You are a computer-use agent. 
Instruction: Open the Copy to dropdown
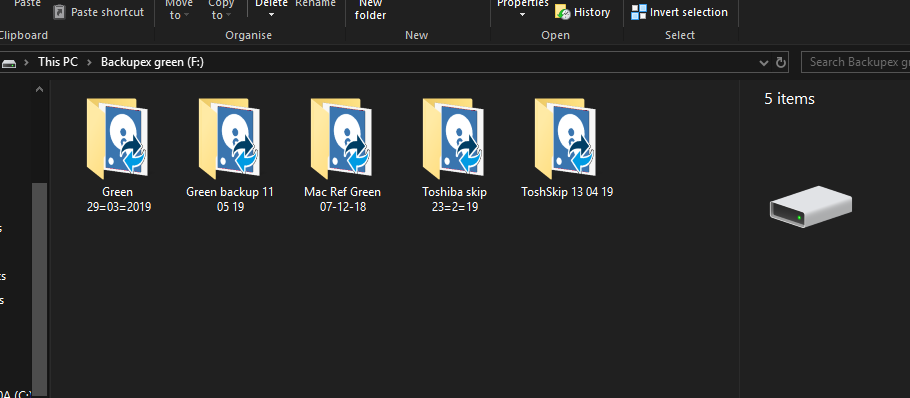pyautogui.click(x=221, y=10)
